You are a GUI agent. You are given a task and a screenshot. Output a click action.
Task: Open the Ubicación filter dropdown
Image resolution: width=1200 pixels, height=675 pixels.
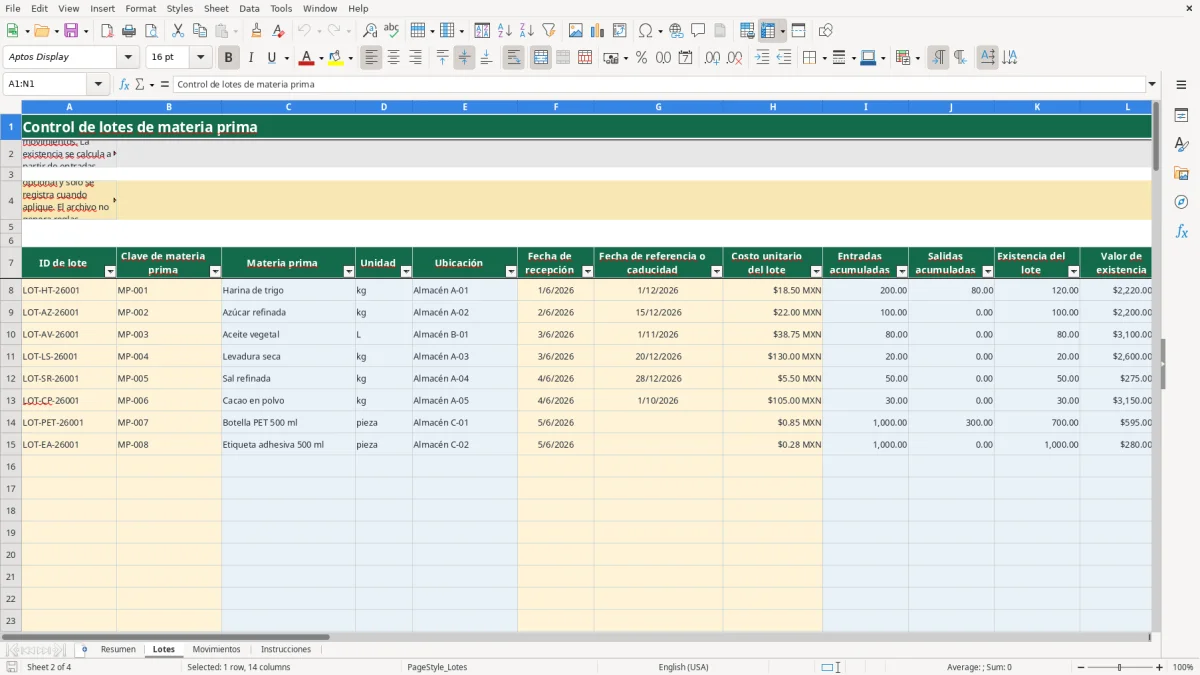tap(511, 271)
